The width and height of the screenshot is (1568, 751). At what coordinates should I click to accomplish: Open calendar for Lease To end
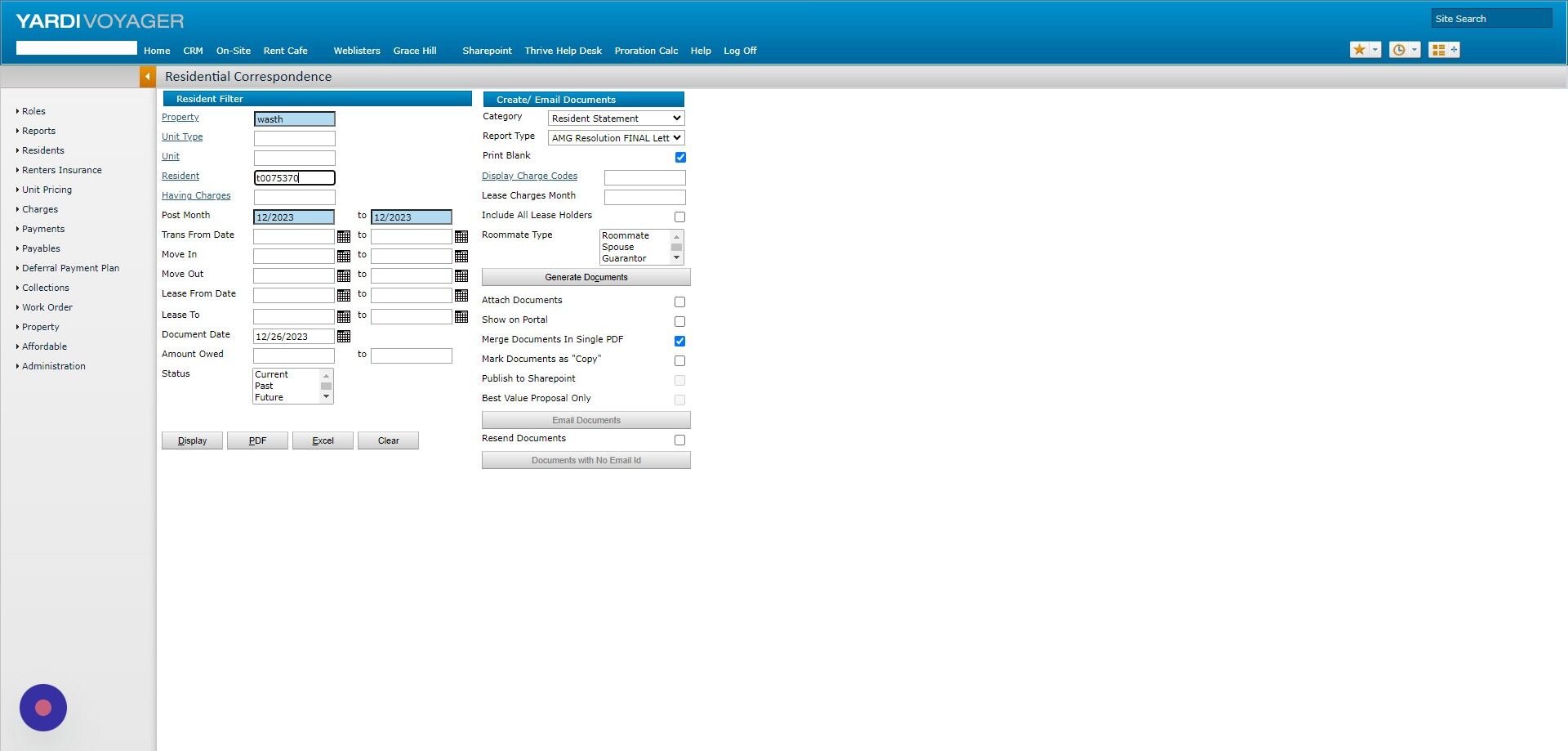461,316
